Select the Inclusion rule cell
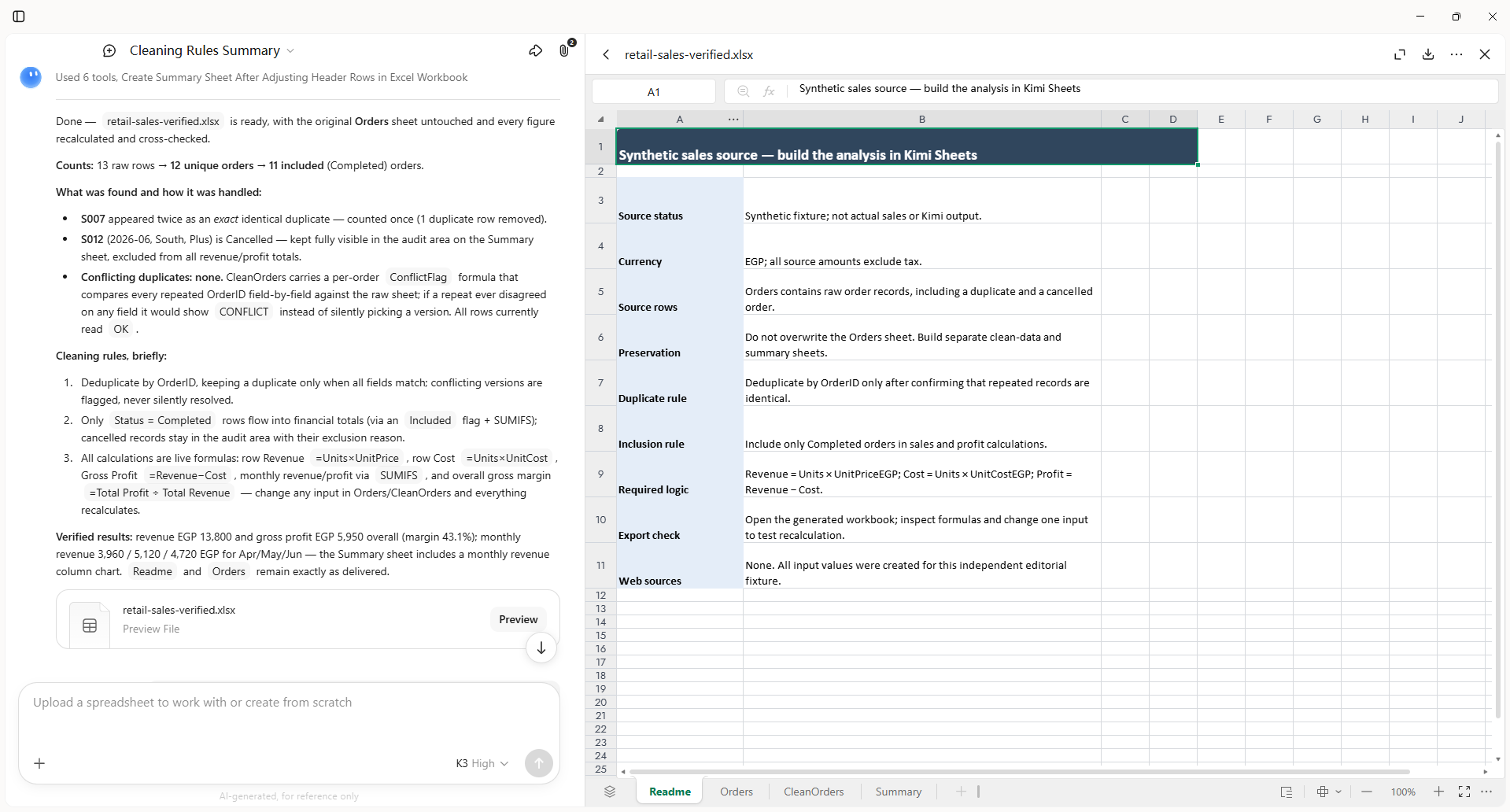 coord(680,429)
